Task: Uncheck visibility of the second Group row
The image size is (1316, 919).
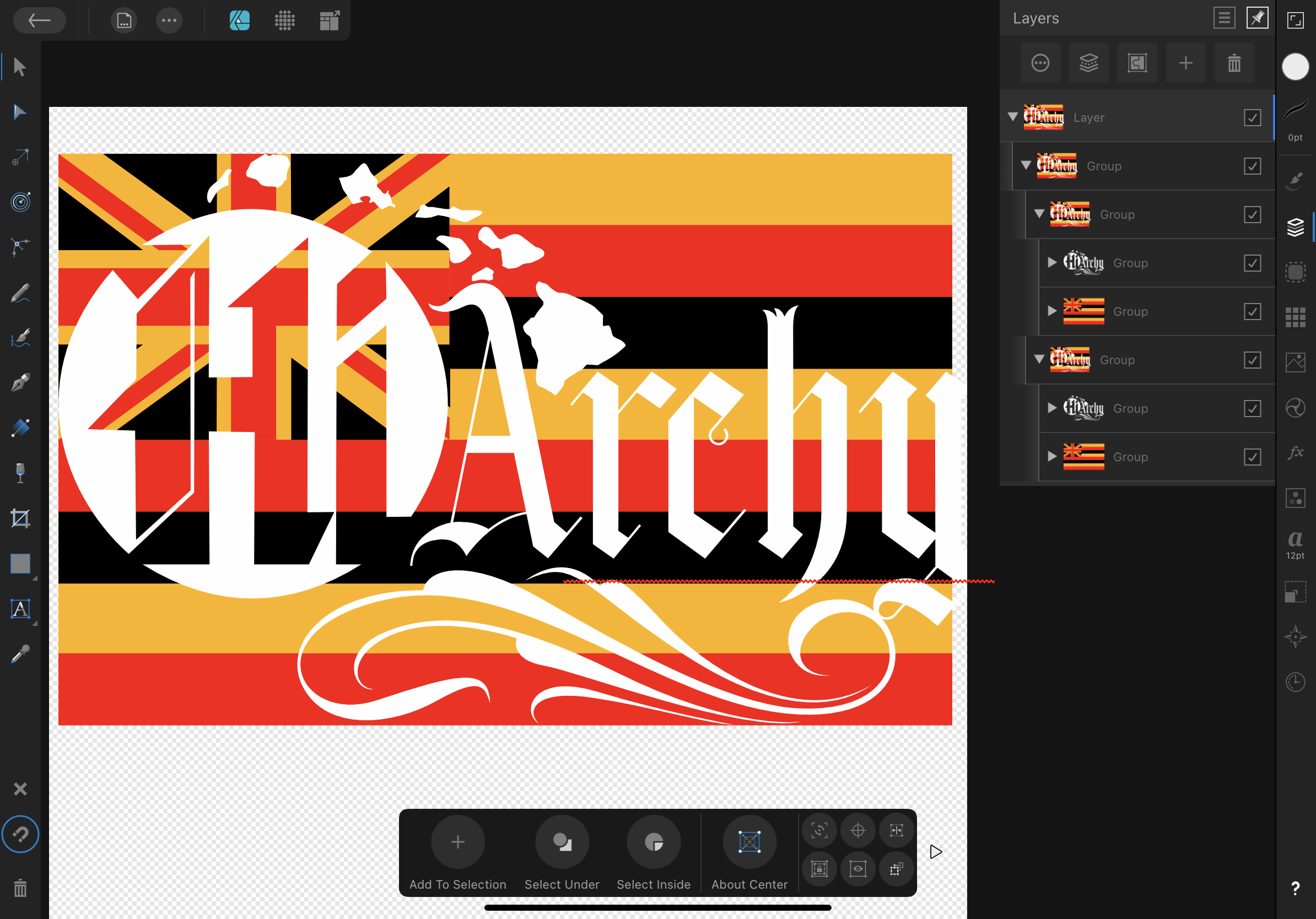Action: [1253, 215]
